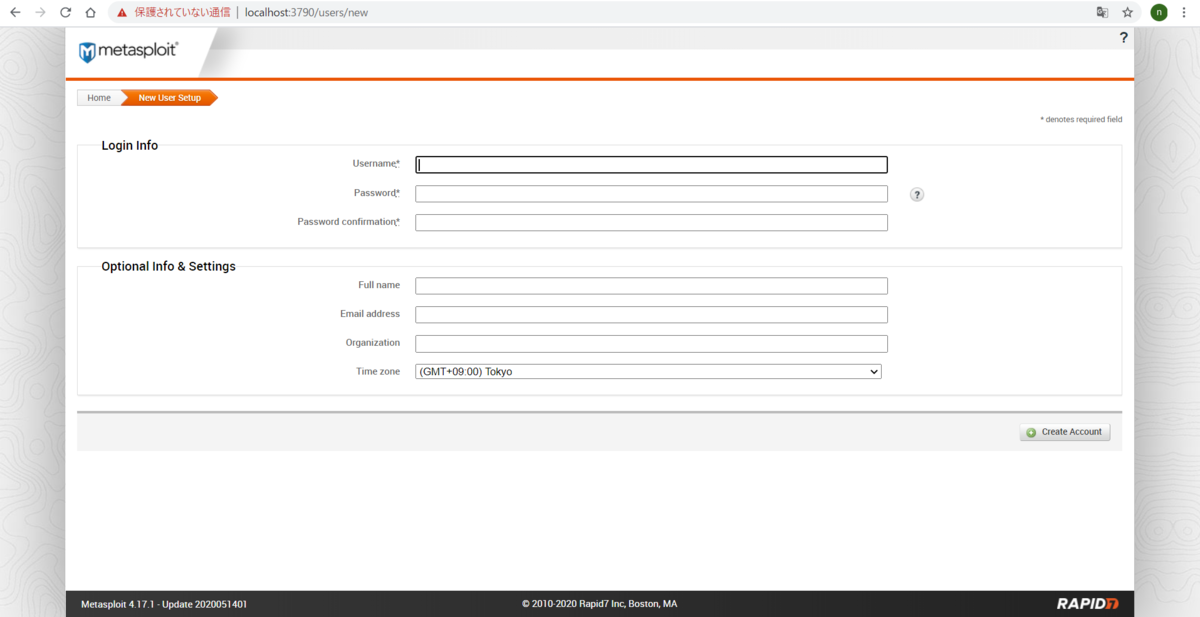
Task: Click into the Password field
Action: [x=651, y=194]
